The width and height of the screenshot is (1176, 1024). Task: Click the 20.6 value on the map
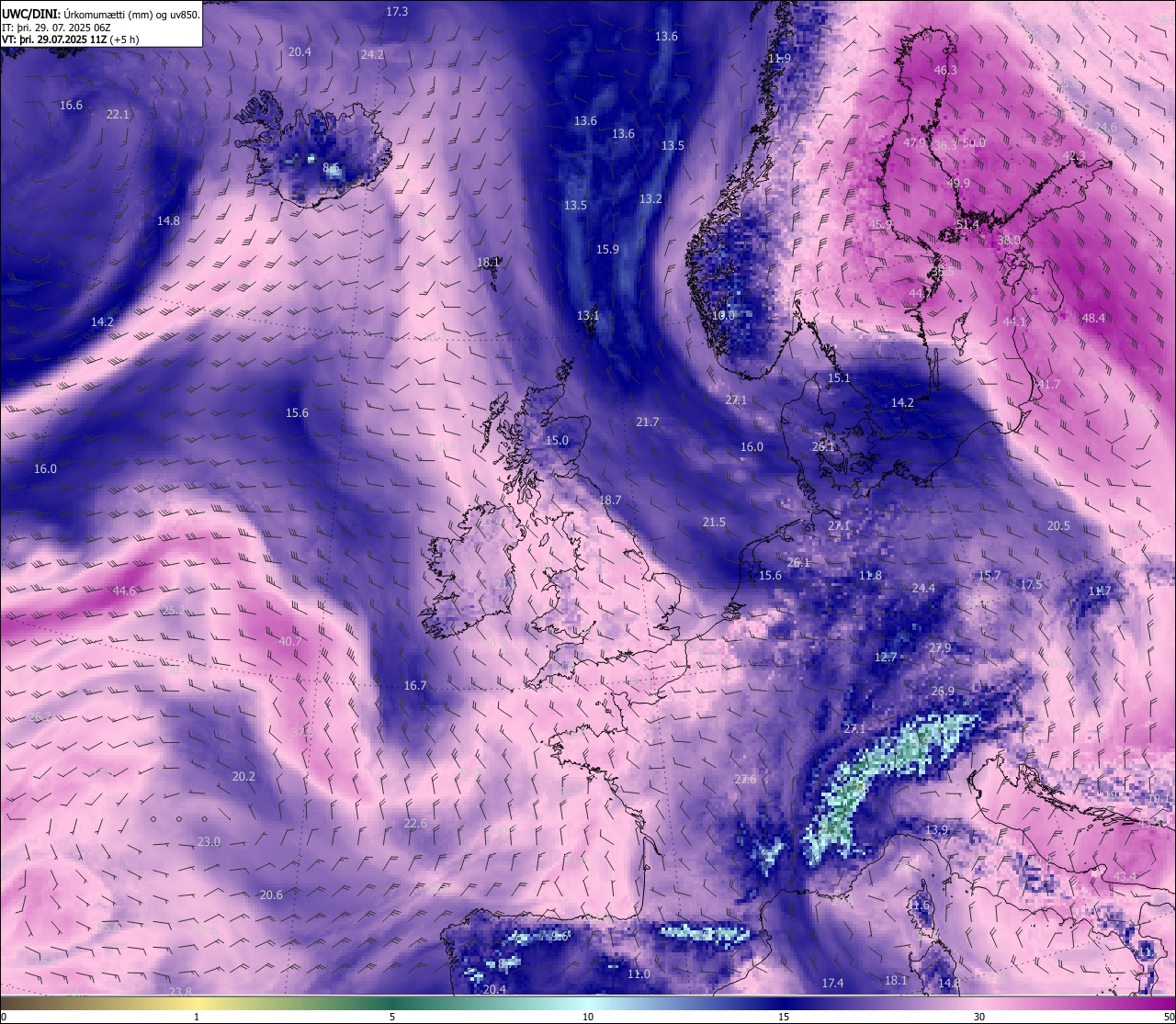tap(271, 895)
